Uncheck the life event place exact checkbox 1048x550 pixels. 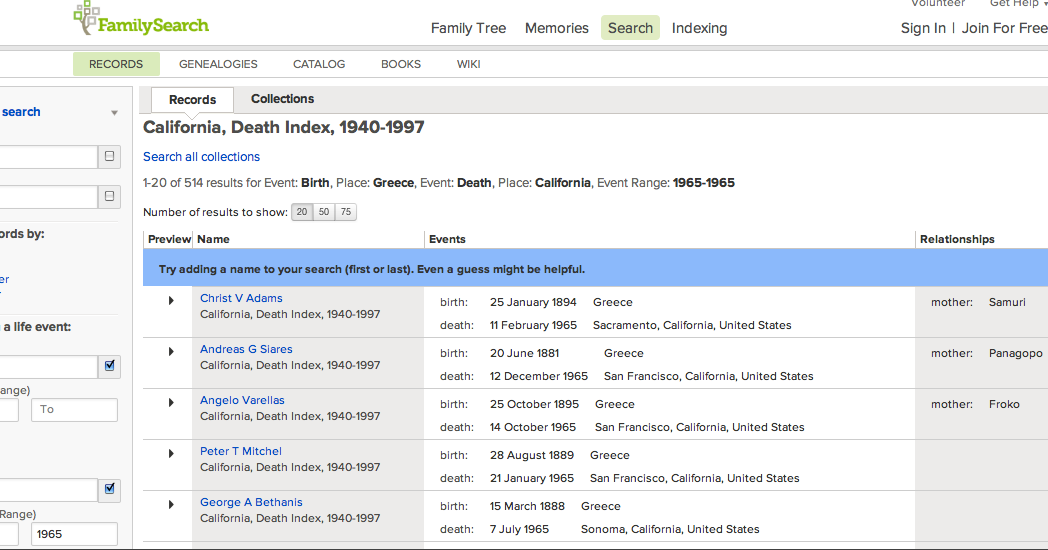110,366
